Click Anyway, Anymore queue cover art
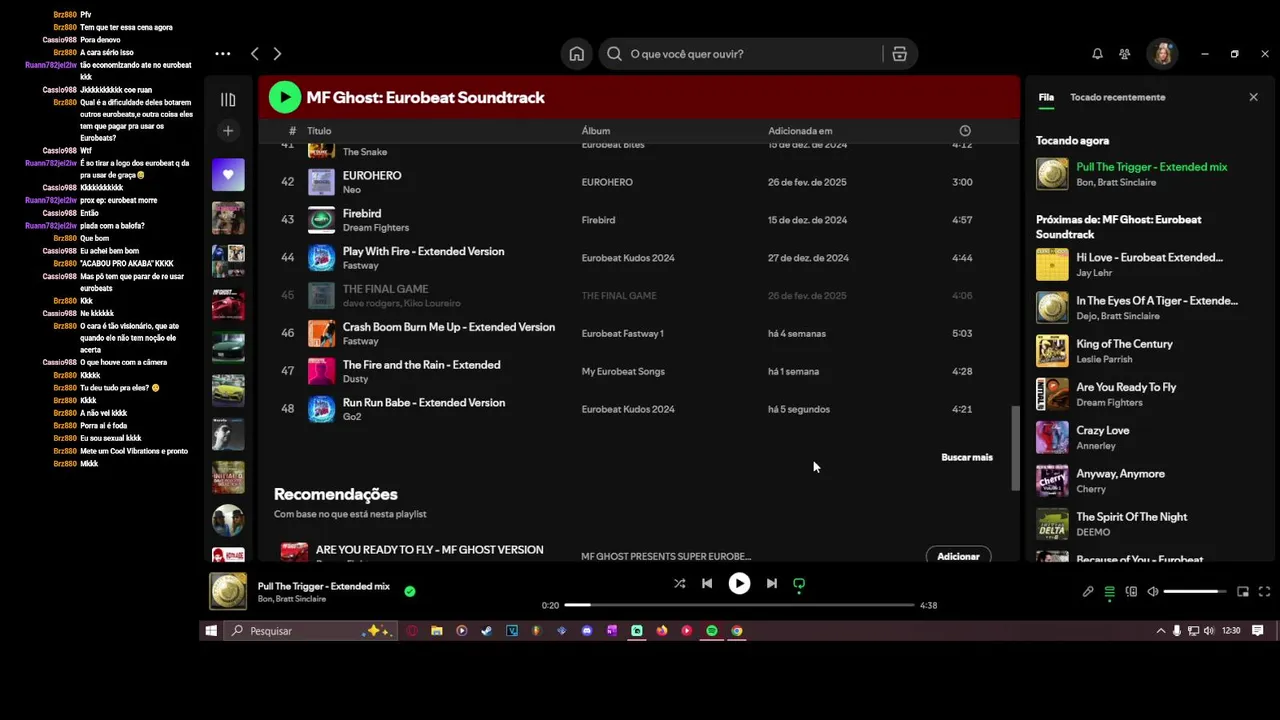Viewport: 1280px width, 720px height. (1052, 480)
